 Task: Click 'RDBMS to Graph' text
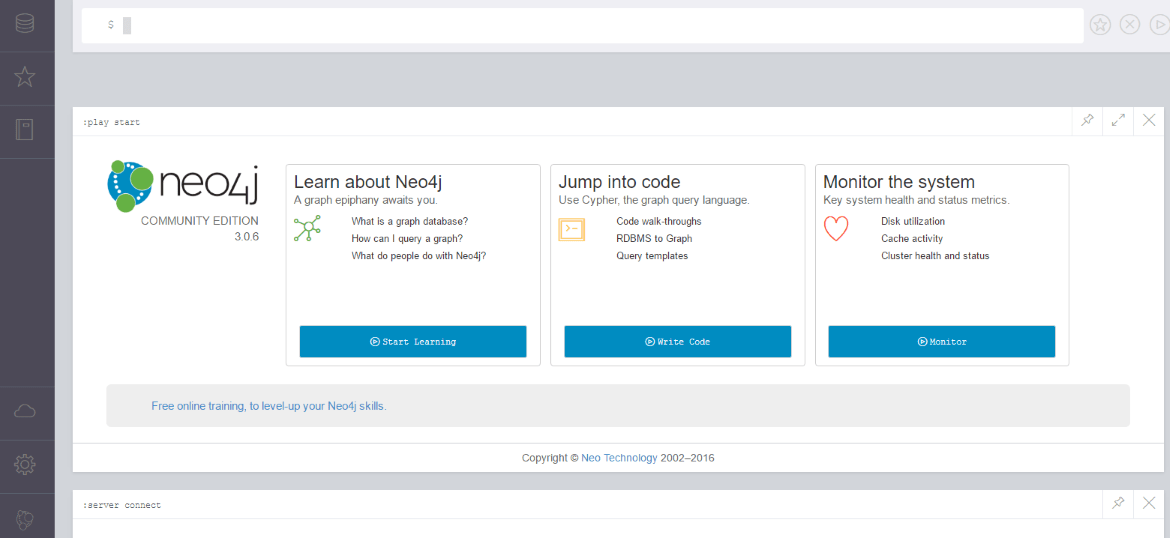point(654,239)
